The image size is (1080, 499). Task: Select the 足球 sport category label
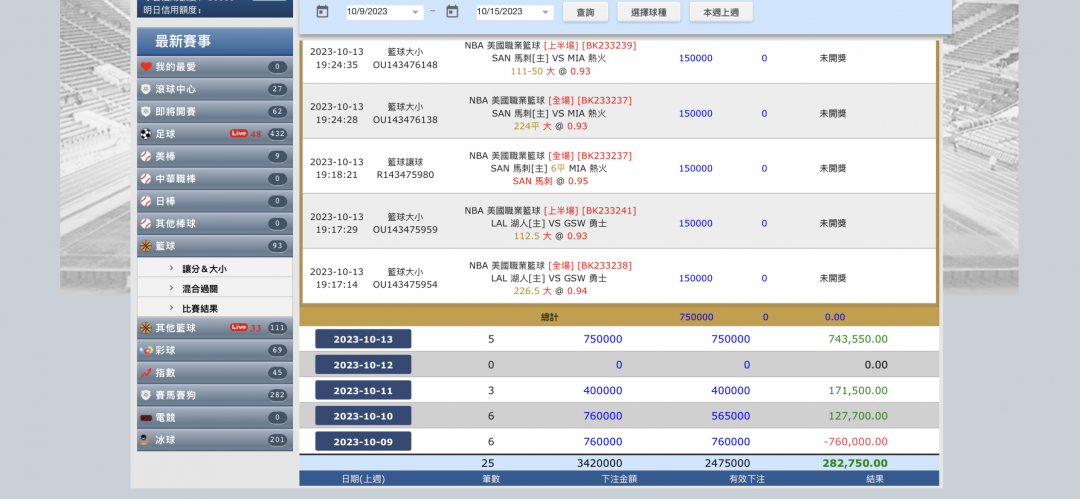point(165,134)
